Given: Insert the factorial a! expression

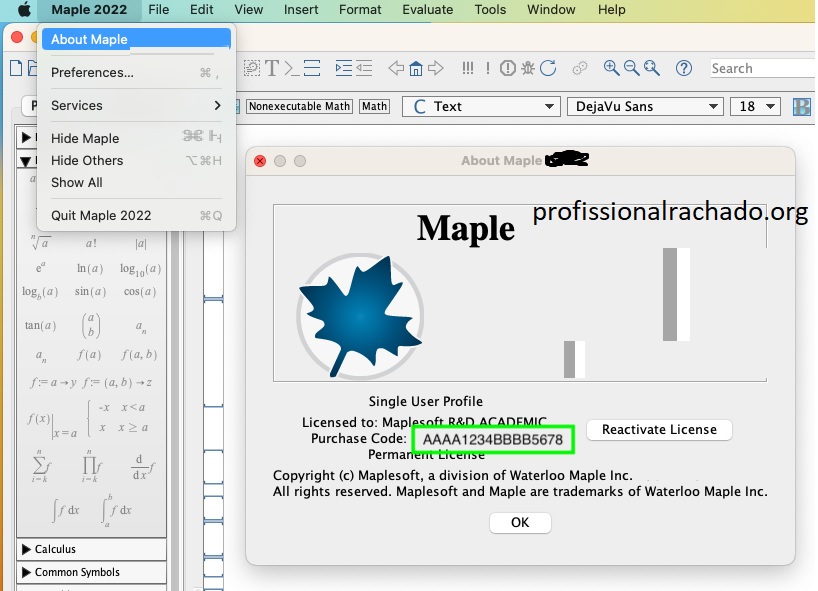Looking at the screenshot, I should (x=91, y=244).
